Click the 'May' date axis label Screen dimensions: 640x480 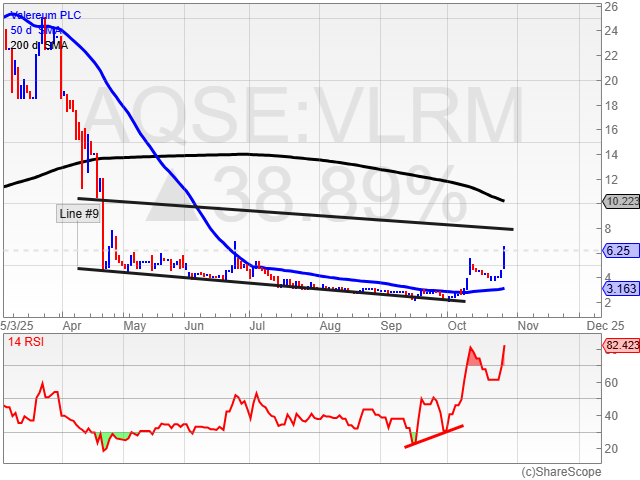pyautogui.click(x=135, y=326)
